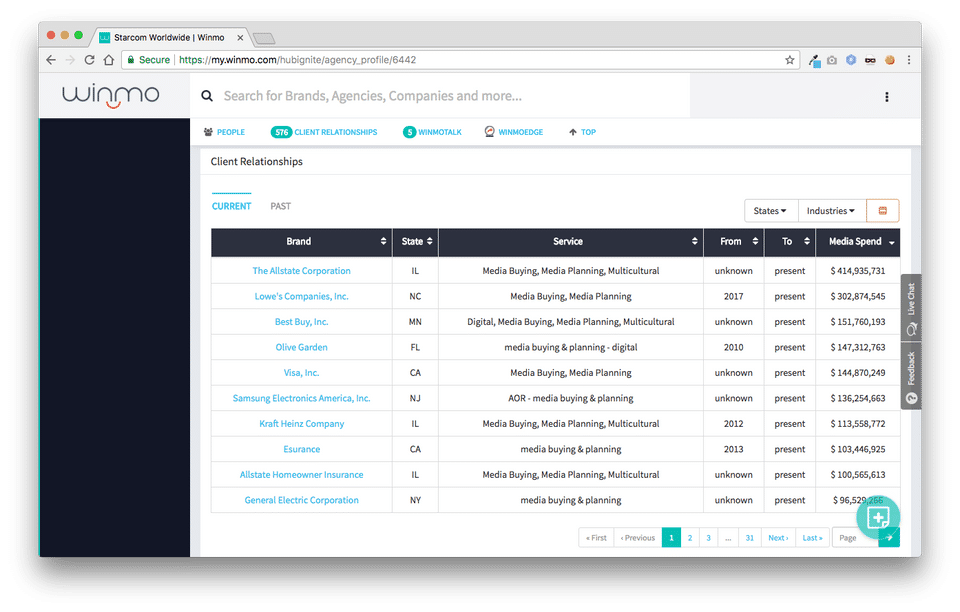Viewport: 960px width, 612px height.
Task: Open Best Buy, Inc. link
Action: [301, 322]
